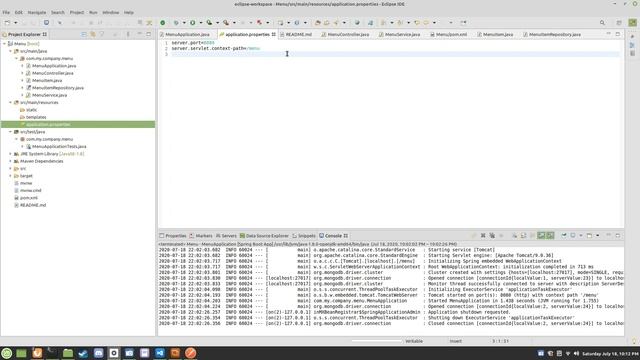Click taskbar volume speaker icon

tap(576, 353)
